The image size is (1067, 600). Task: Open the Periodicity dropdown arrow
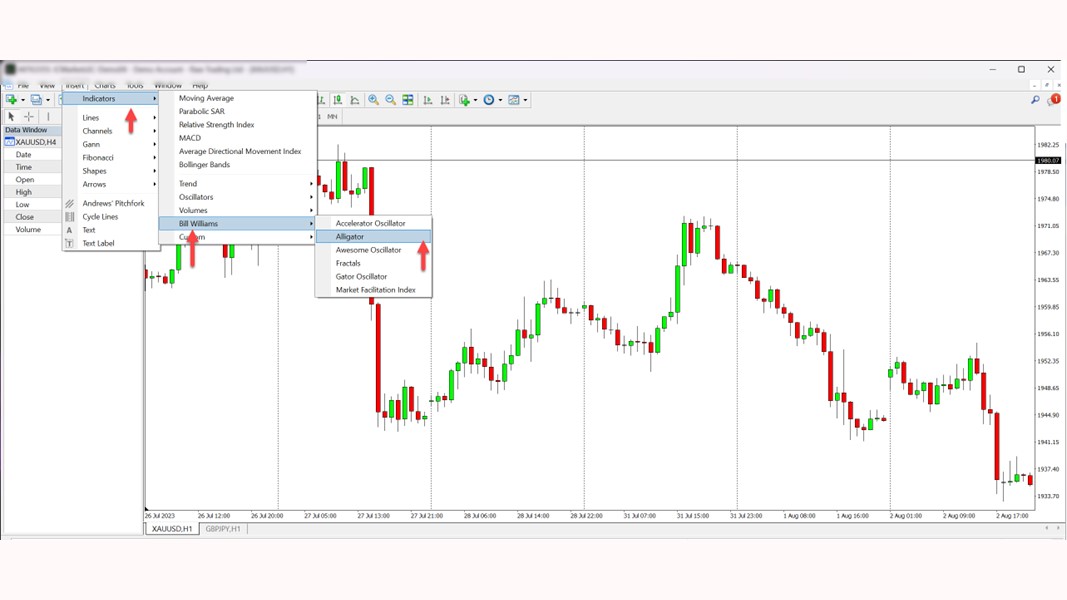500,101
